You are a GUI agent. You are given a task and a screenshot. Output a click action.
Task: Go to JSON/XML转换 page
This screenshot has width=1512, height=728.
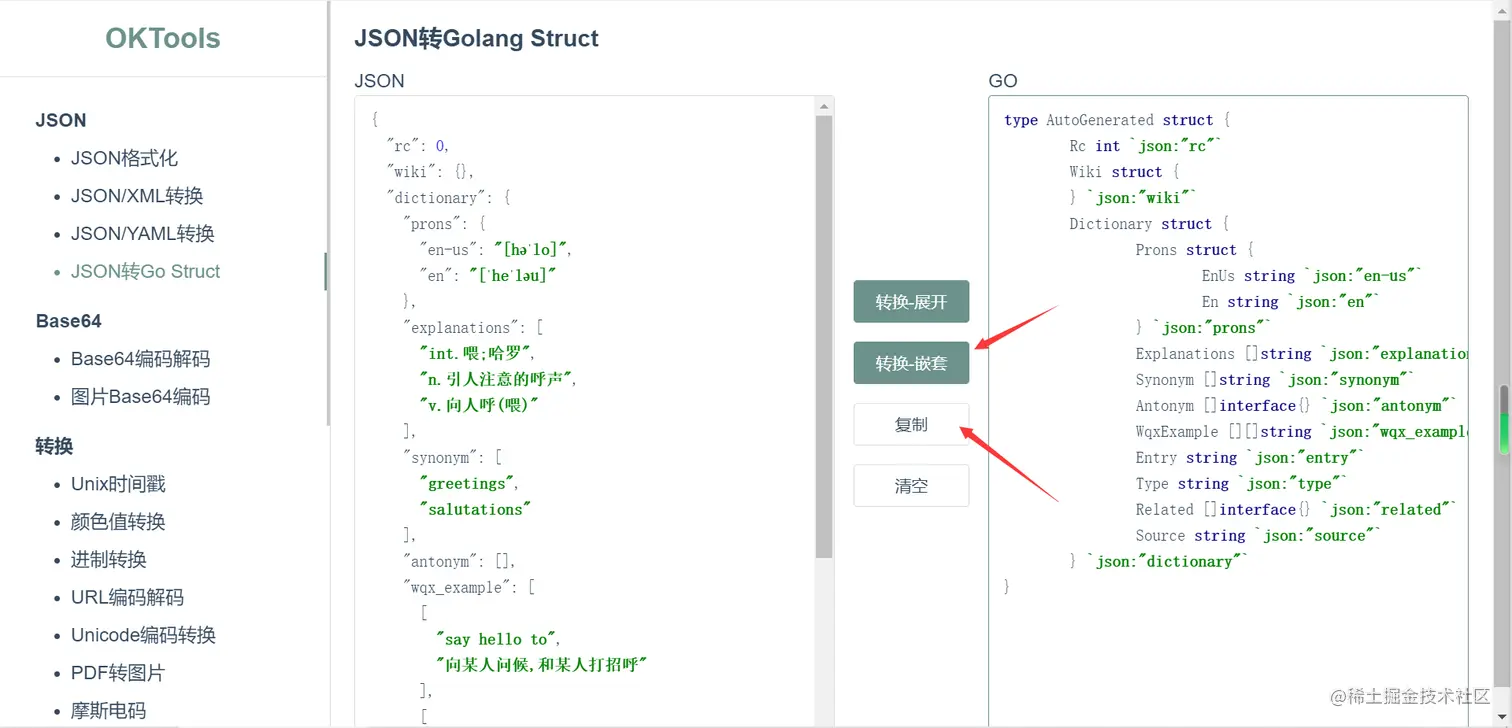(x=136, y=196)
